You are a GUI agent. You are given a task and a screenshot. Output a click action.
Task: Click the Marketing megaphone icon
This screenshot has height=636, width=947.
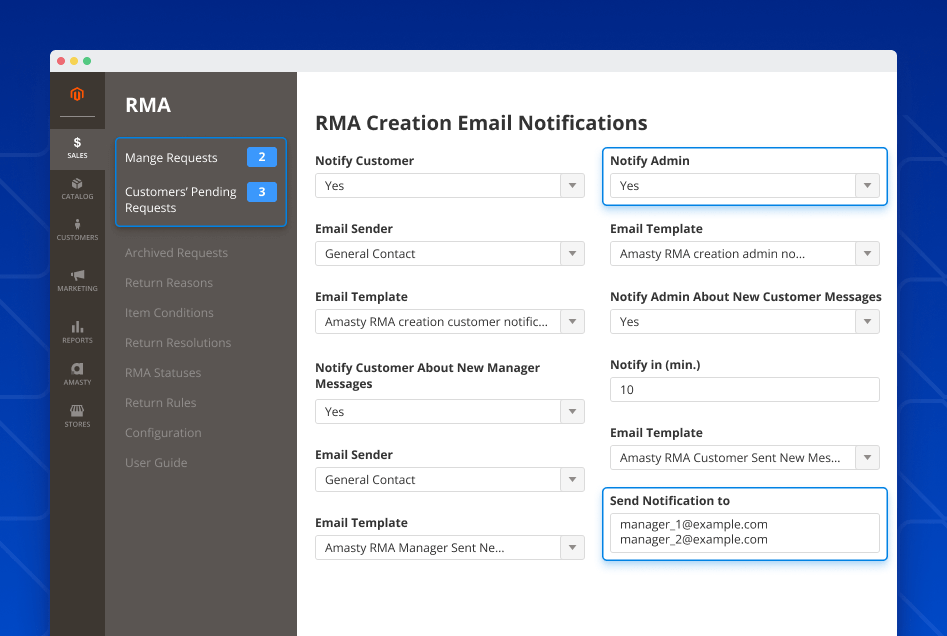77,281
